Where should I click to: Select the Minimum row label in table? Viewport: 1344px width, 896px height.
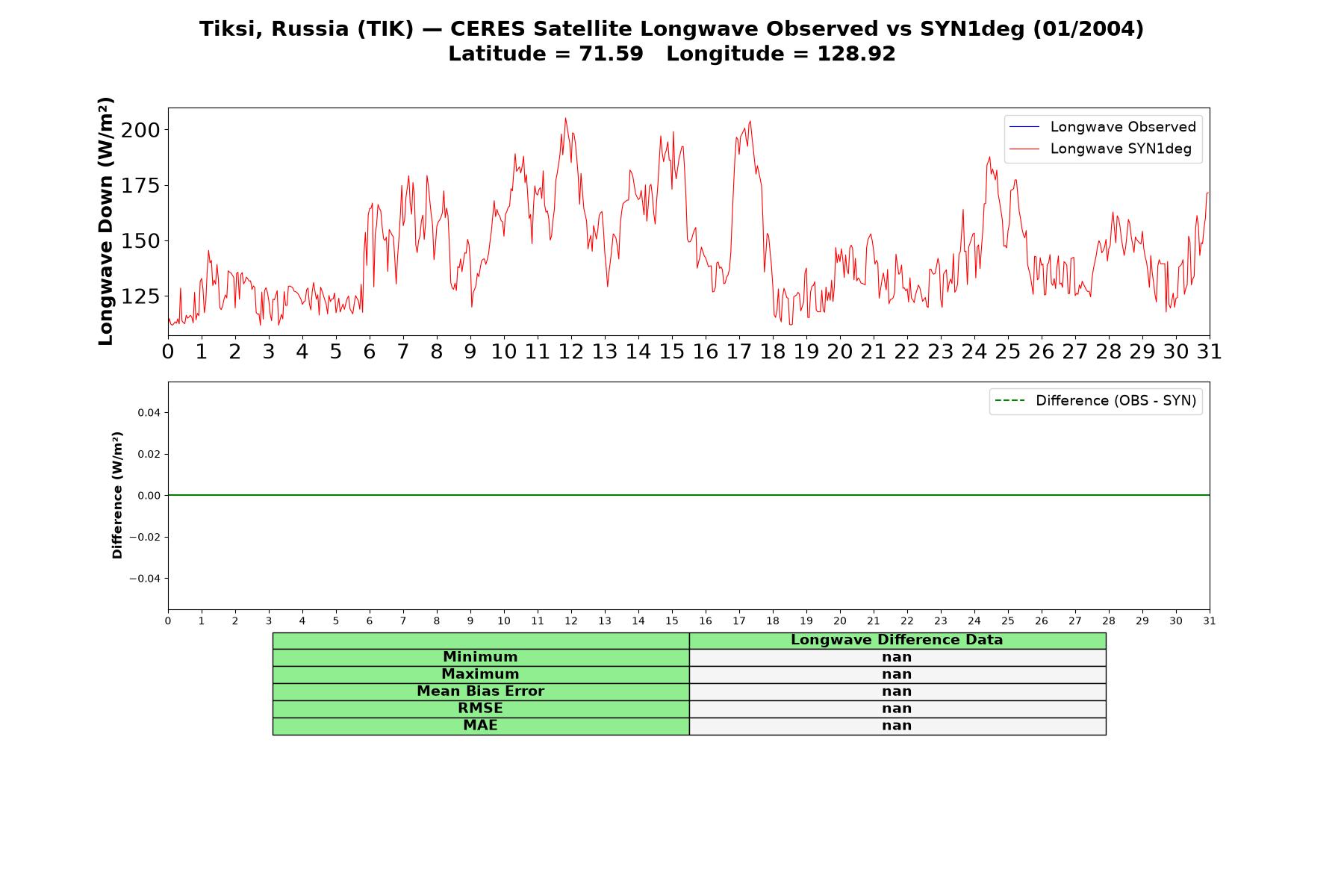480,658
